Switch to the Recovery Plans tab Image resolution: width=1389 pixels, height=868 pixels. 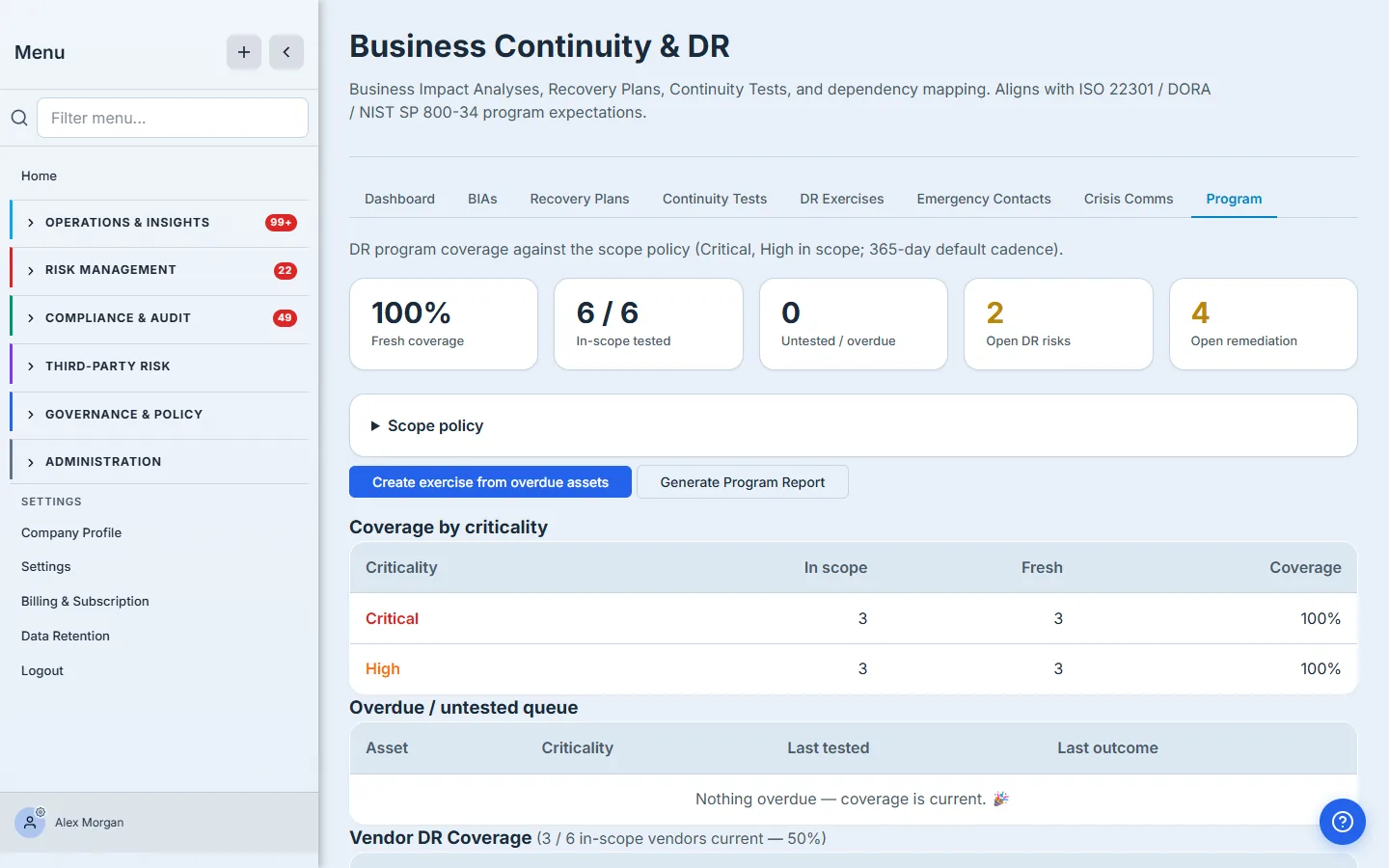(x=580, y=199)
